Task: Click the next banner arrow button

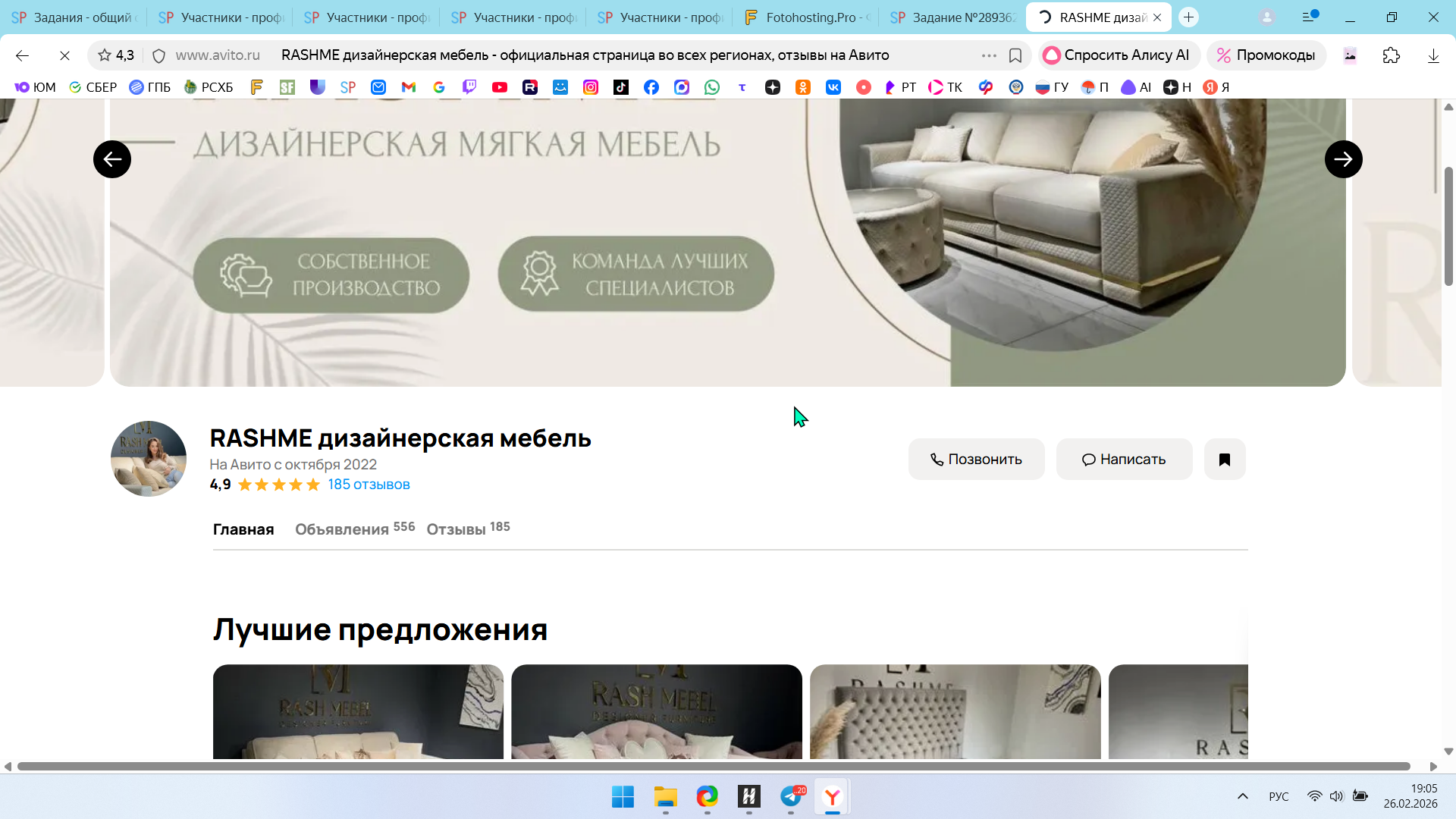Action: (x=1343, y=159)
